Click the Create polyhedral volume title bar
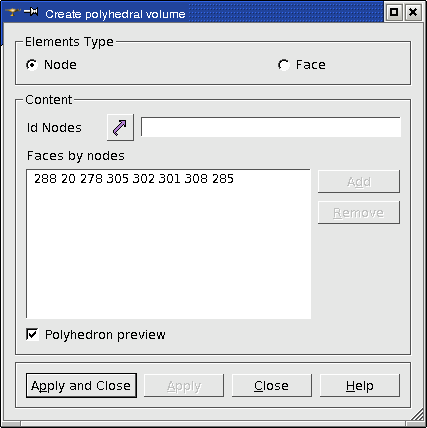This screenshot has width=427, height=428. (213, 13)
